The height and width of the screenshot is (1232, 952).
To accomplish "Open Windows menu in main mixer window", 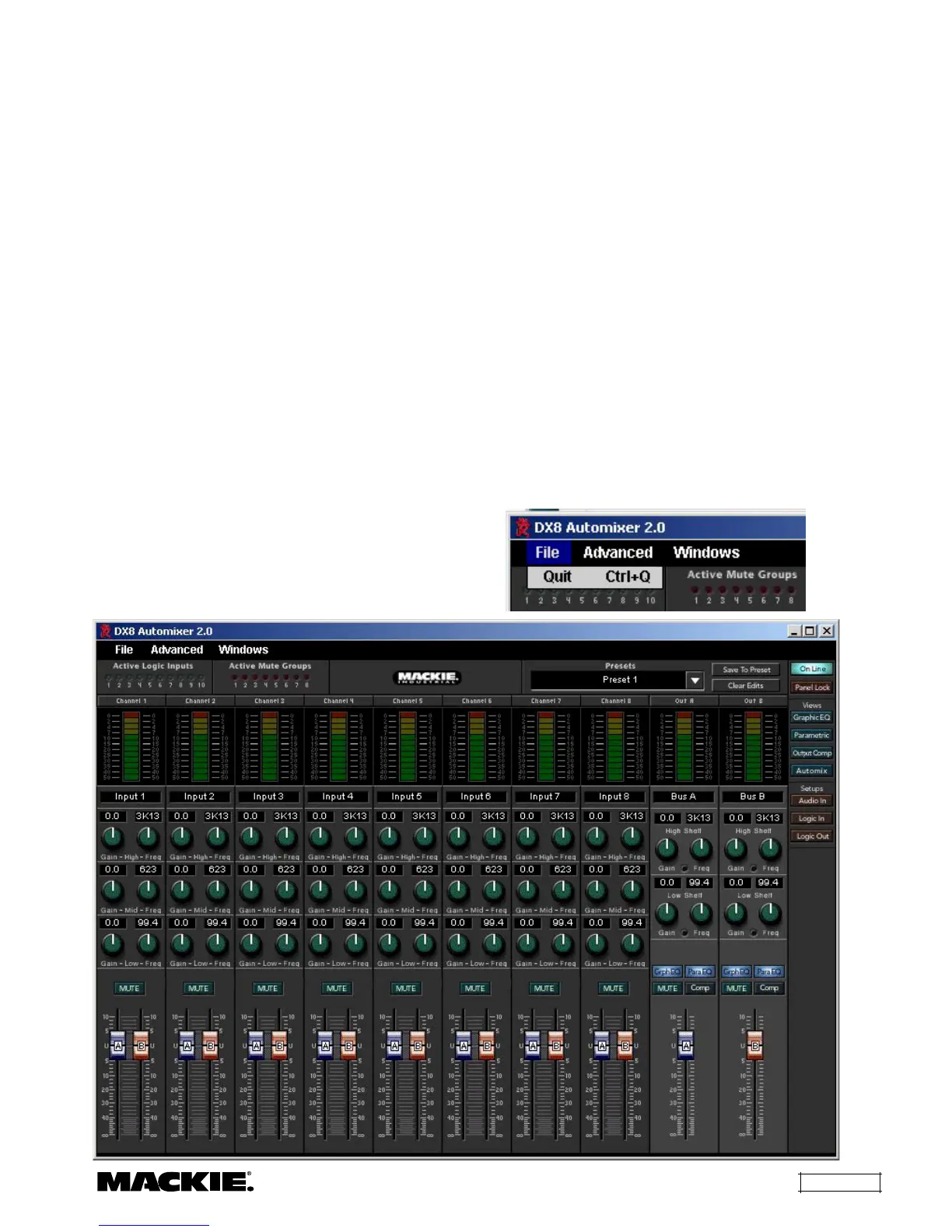I will coord(243,649).
